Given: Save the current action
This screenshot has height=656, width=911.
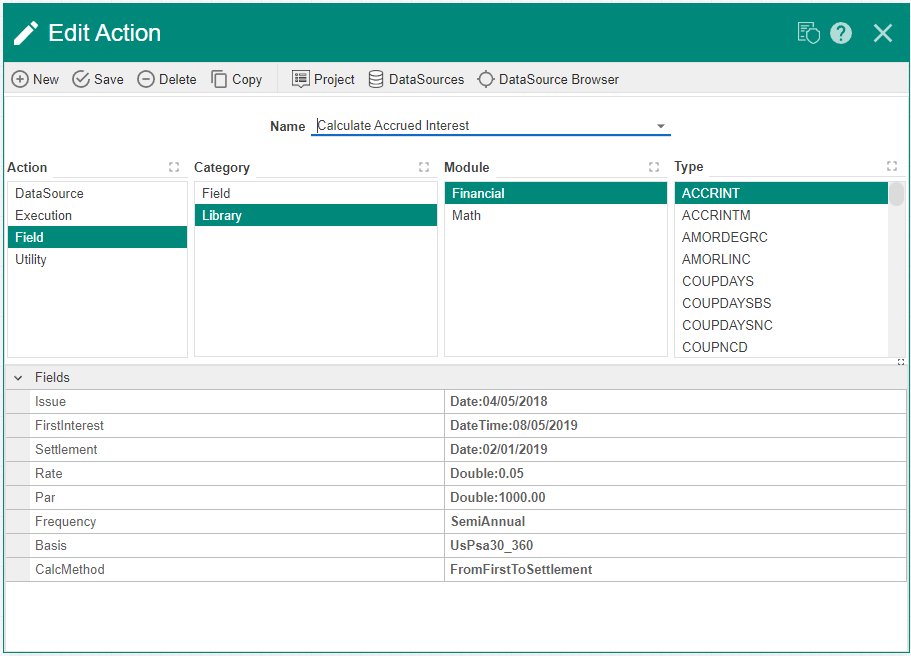Looking at the screenshot, I should coord(98,79).
